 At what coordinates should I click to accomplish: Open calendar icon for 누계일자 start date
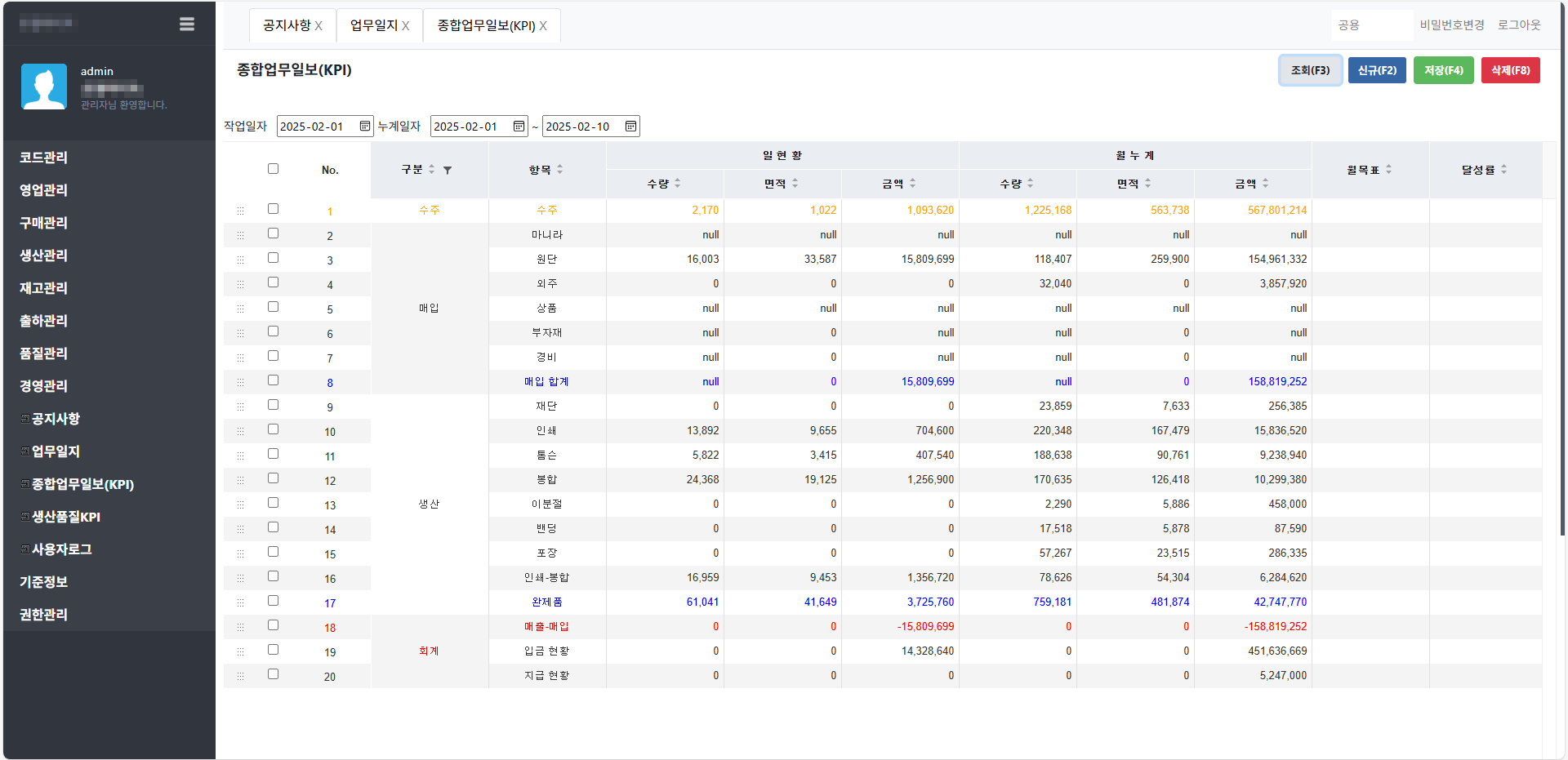519,127
